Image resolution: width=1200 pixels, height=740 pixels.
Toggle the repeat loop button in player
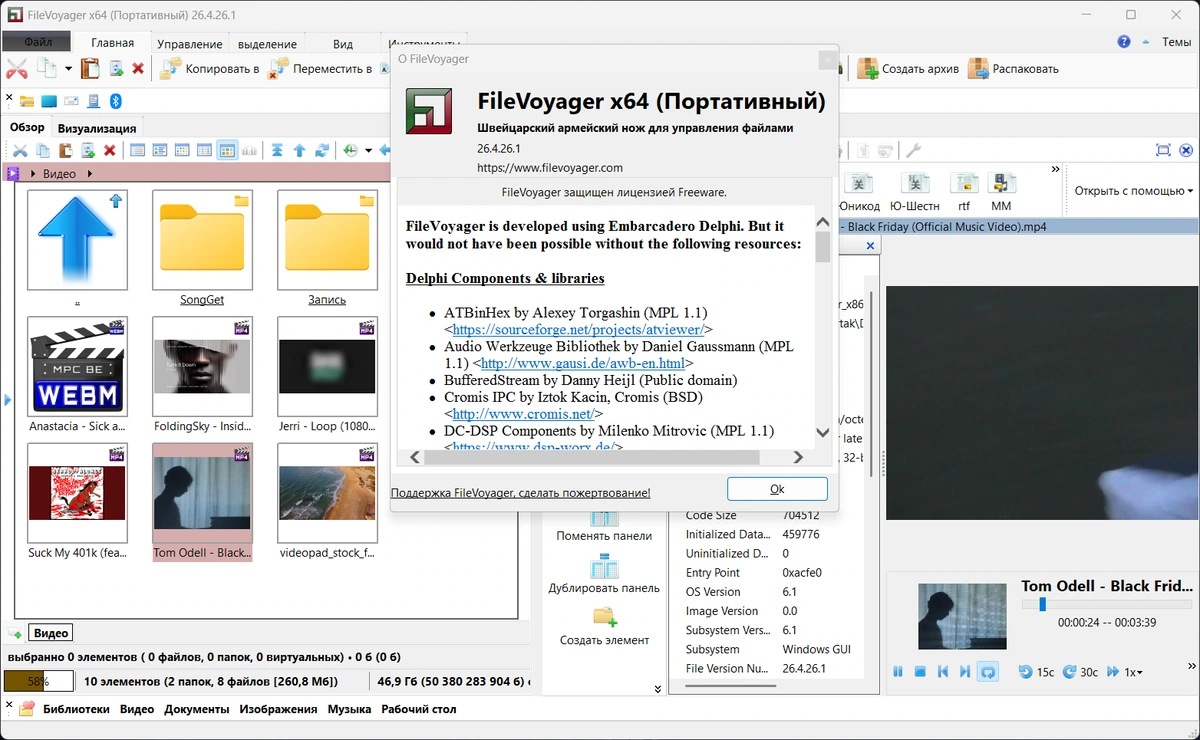pos(988,672)
